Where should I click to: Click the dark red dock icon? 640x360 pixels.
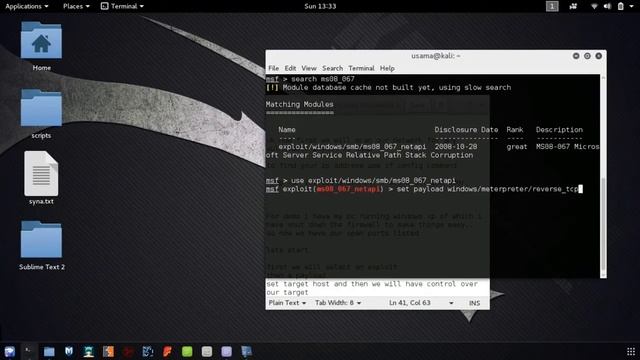click(x=128, y=351)
